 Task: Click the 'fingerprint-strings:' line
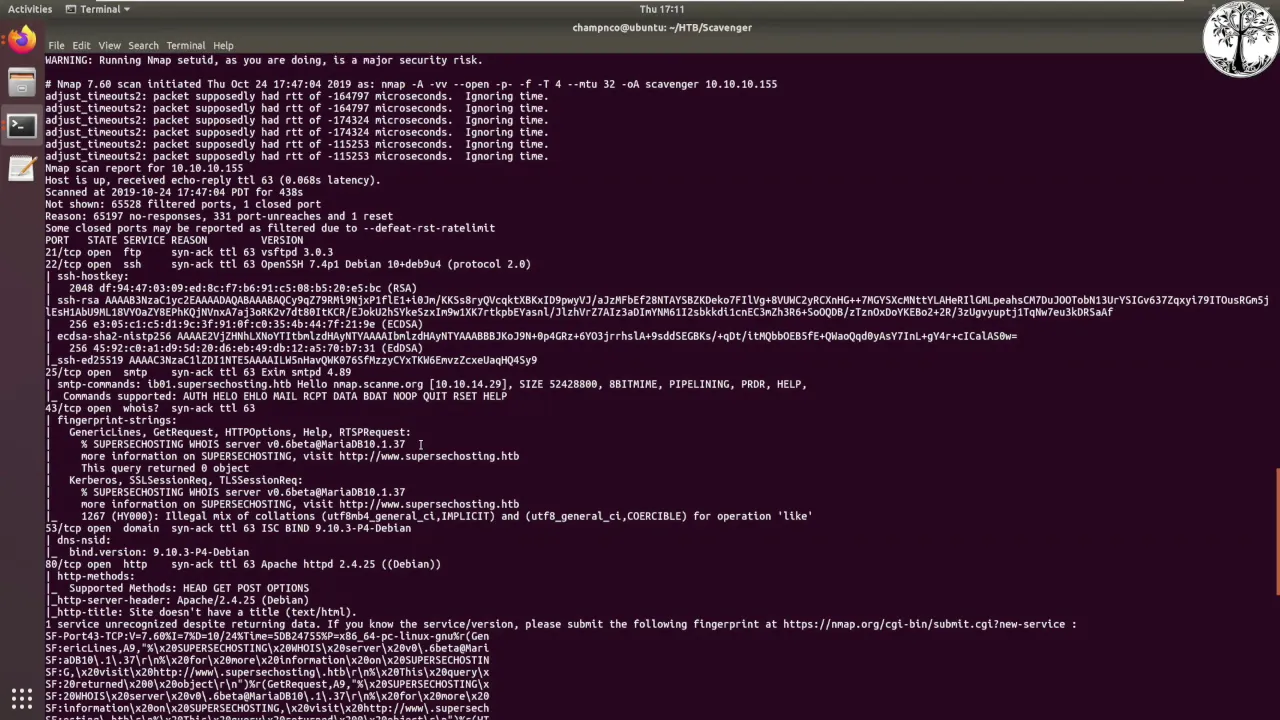pos(111,420)
